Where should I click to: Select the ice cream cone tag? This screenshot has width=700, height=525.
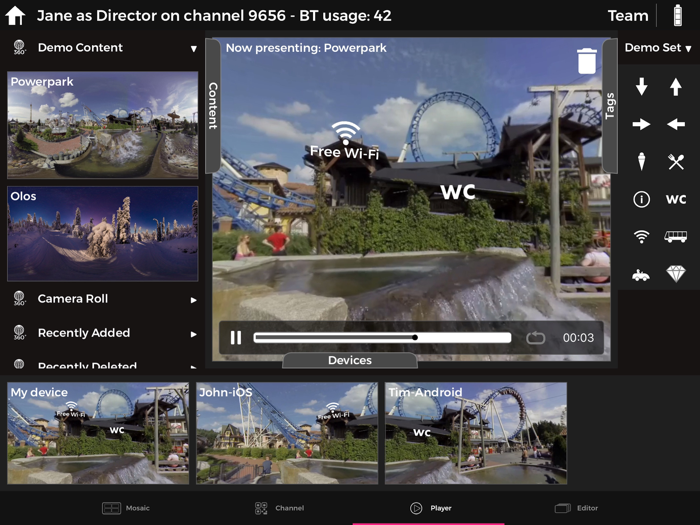pyautogui.click(x=642, y=161)
